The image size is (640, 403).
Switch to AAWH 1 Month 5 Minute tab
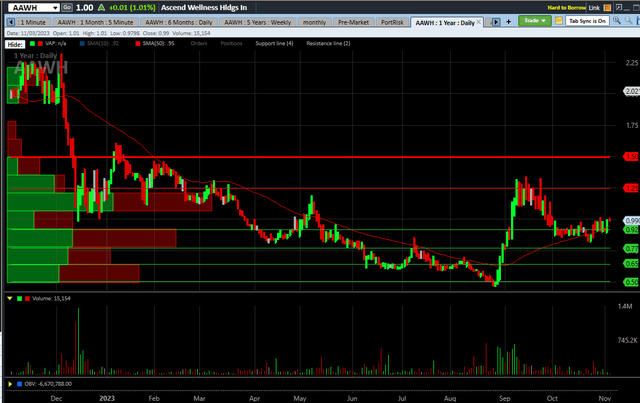95,22
